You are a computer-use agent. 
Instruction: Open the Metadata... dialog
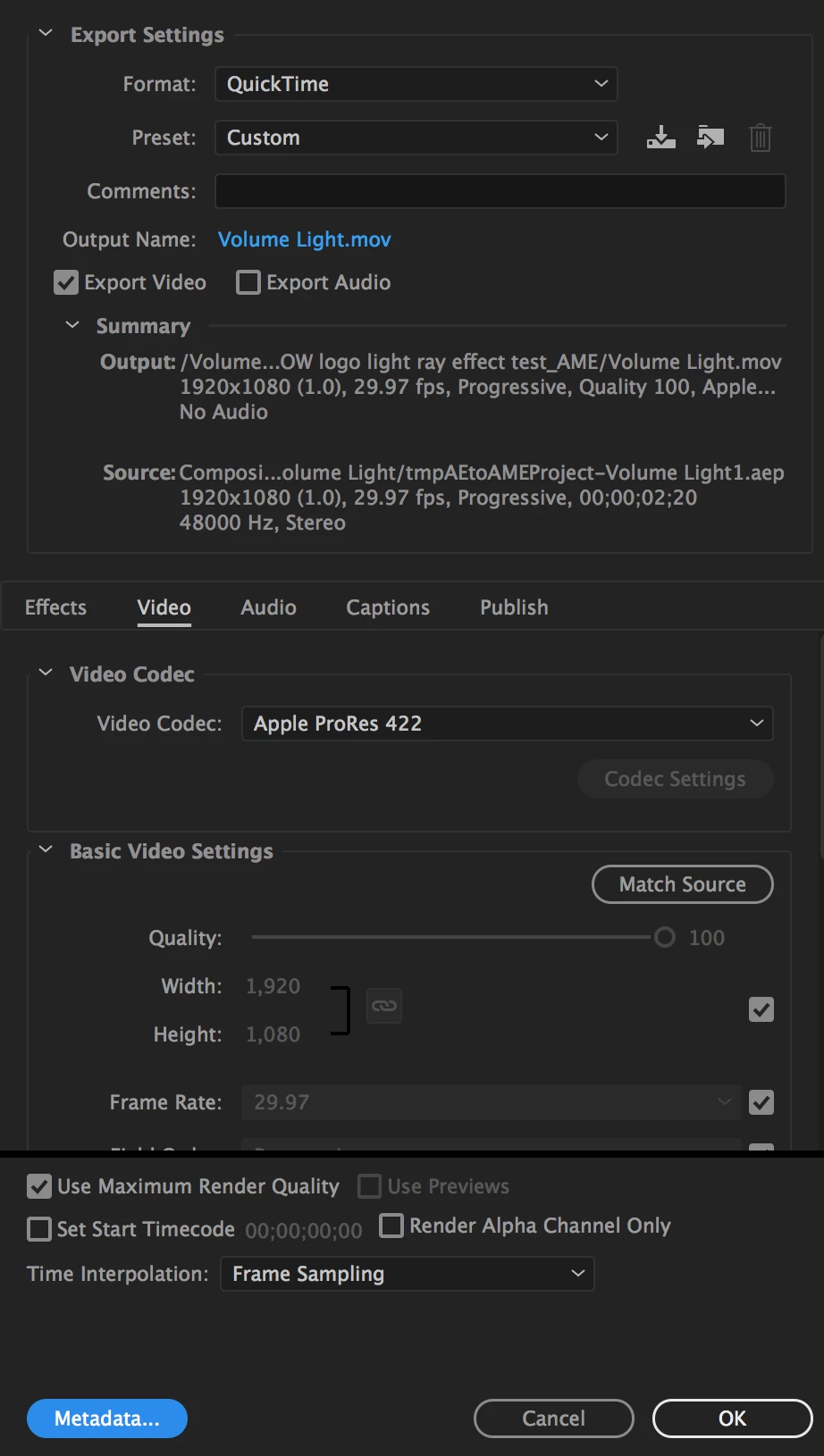(x=107, y=1418)
